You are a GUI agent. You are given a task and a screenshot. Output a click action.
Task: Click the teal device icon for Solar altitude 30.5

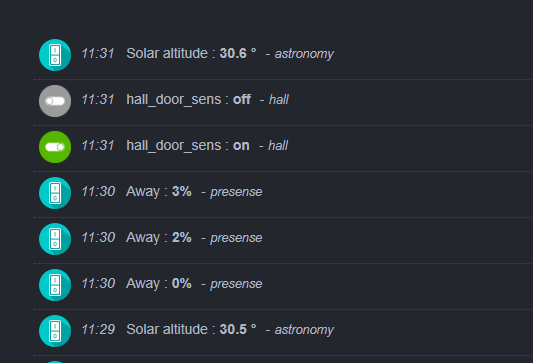pyautogui.click(x=55, y=331)
